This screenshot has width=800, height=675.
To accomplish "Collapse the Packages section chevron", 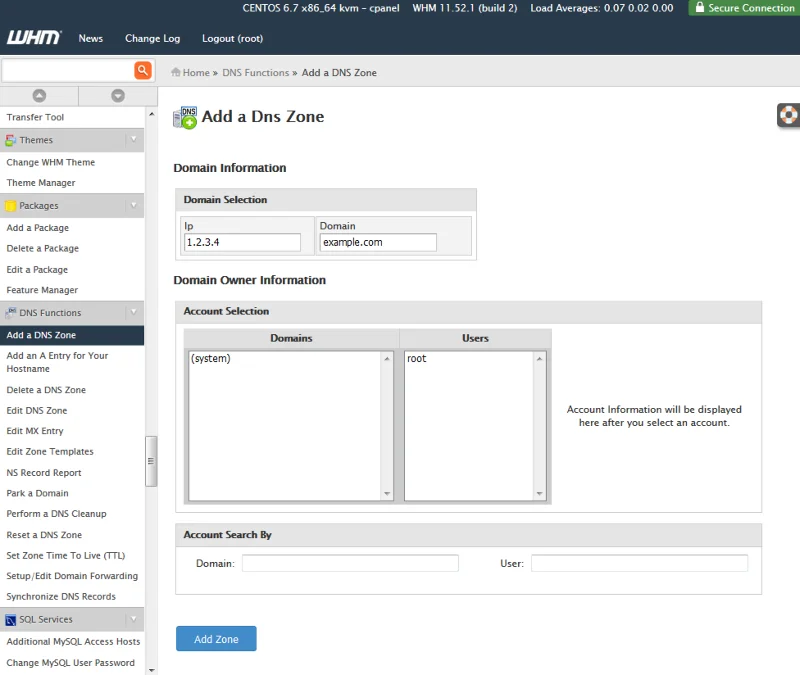I will 134,205.
